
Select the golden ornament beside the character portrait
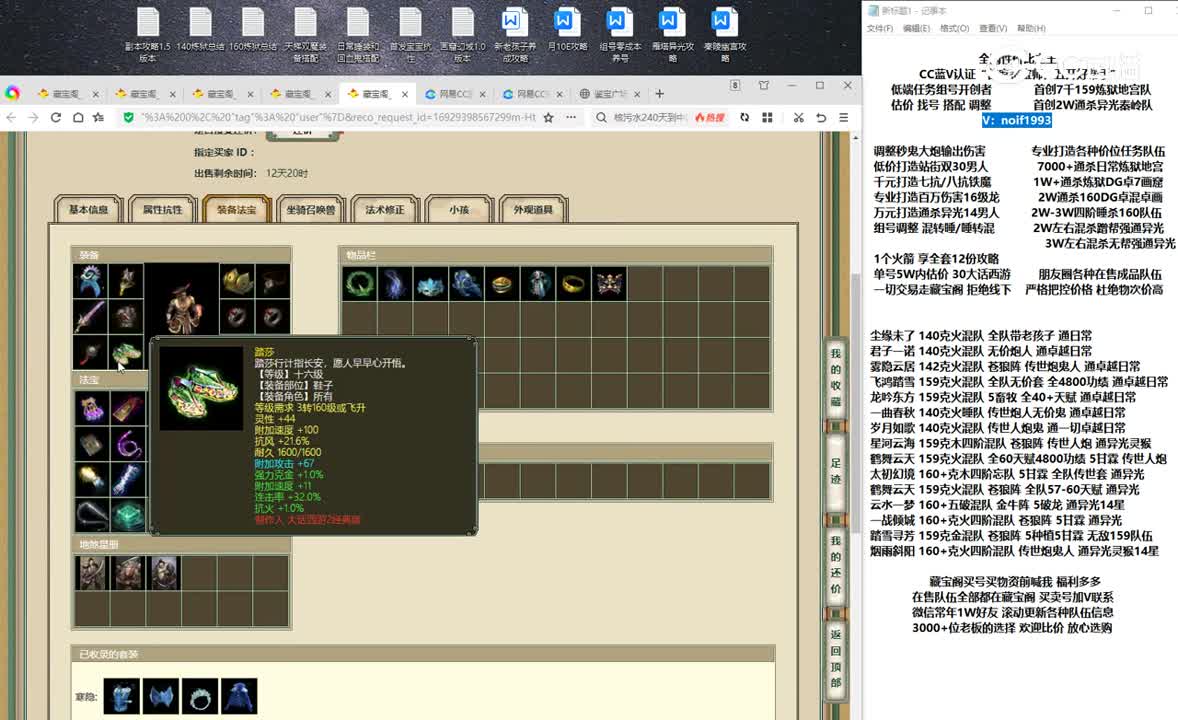(x=237, y=281)
